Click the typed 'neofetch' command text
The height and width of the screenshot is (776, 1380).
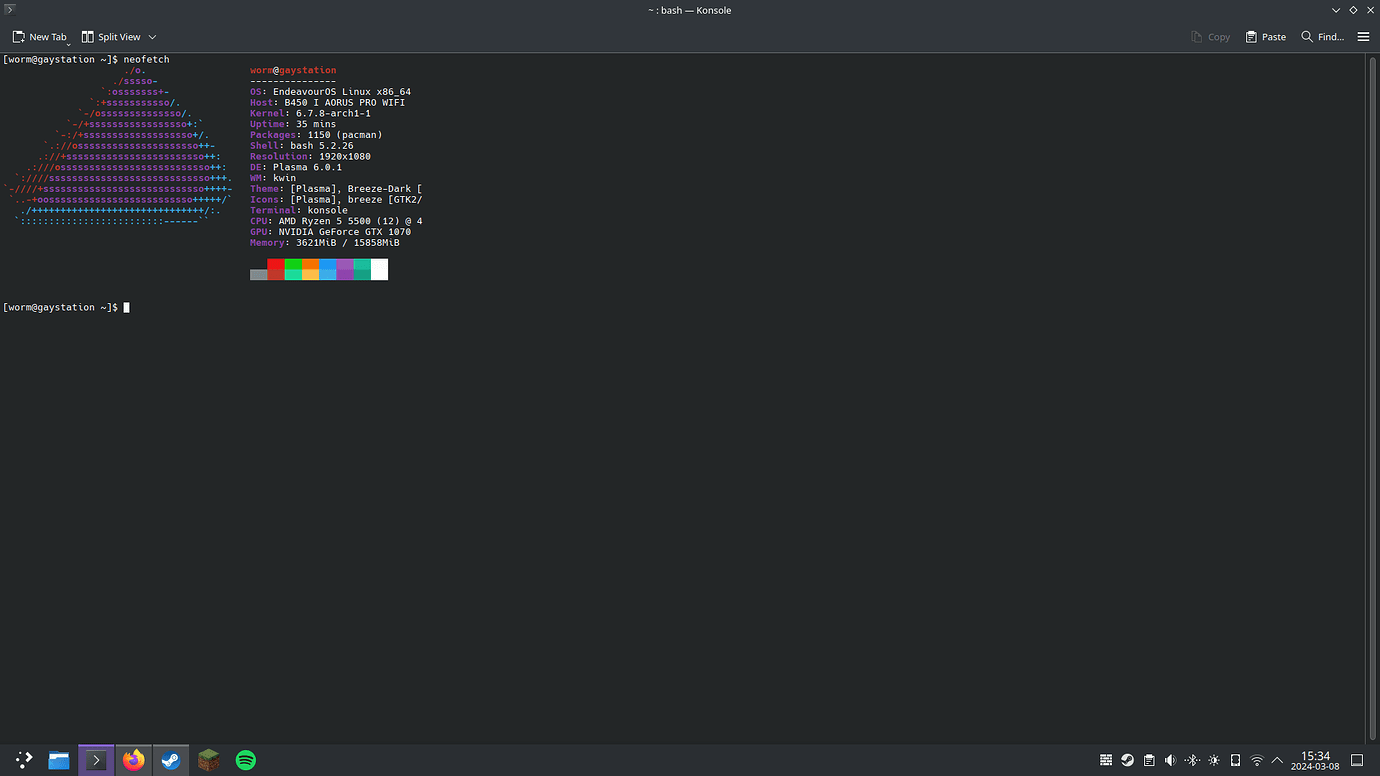coord(147,59)
